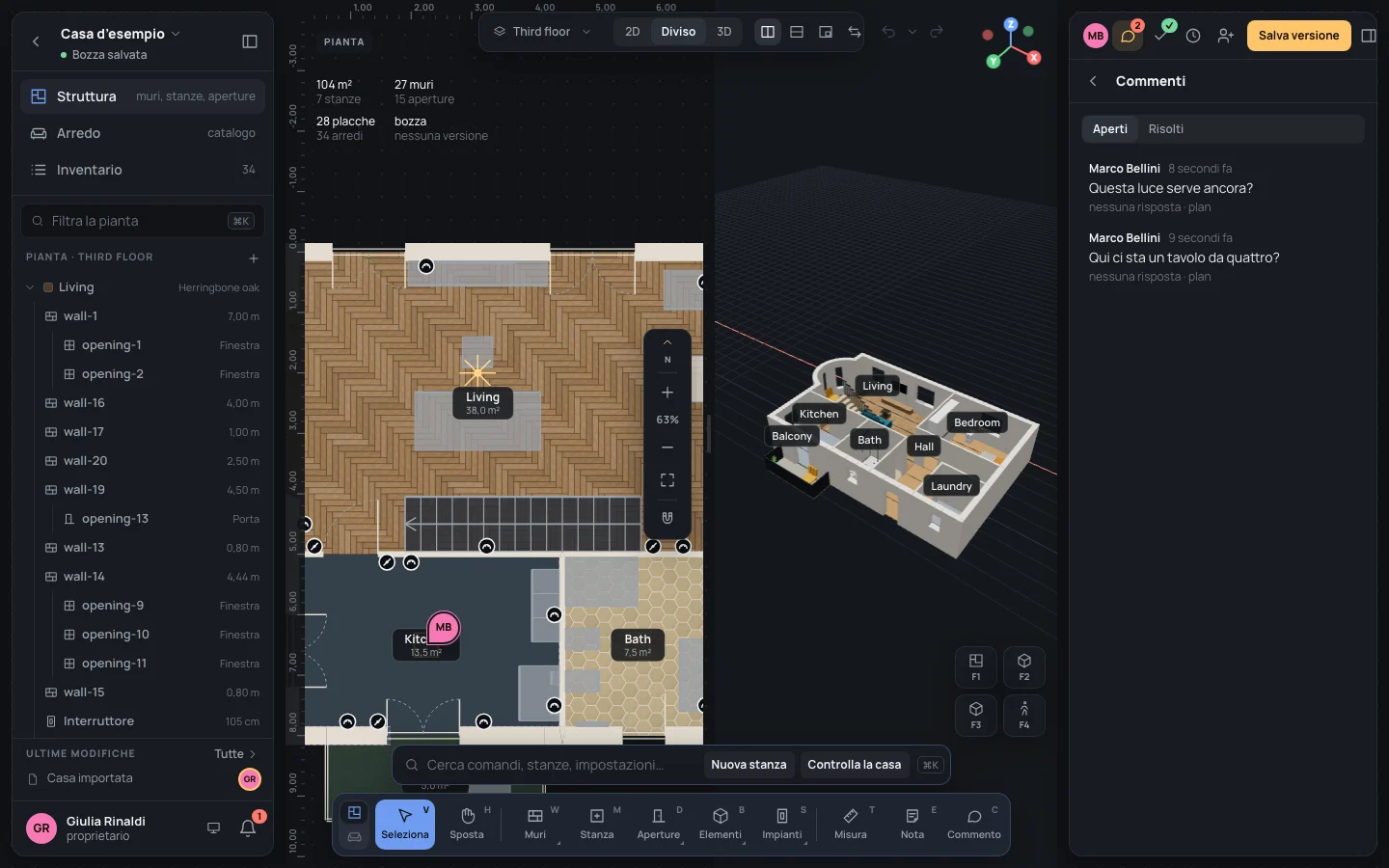Click Controlla la casa button
The height and width of the screenshot is (868, 1389).
855,765
